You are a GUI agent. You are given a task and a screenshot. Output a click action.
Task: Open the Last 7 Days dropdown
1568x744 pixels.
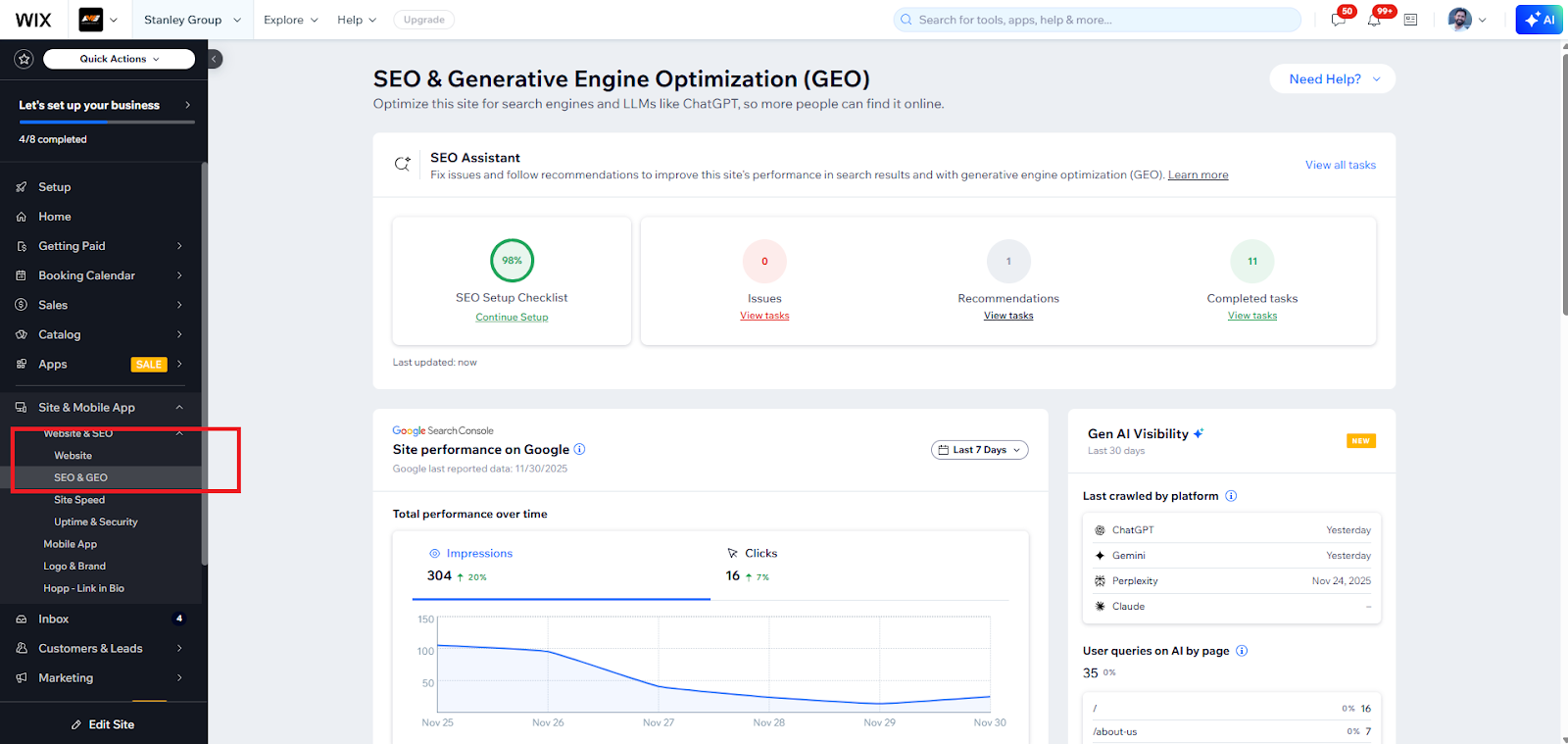pyautogui.click(x=979, y=450)
